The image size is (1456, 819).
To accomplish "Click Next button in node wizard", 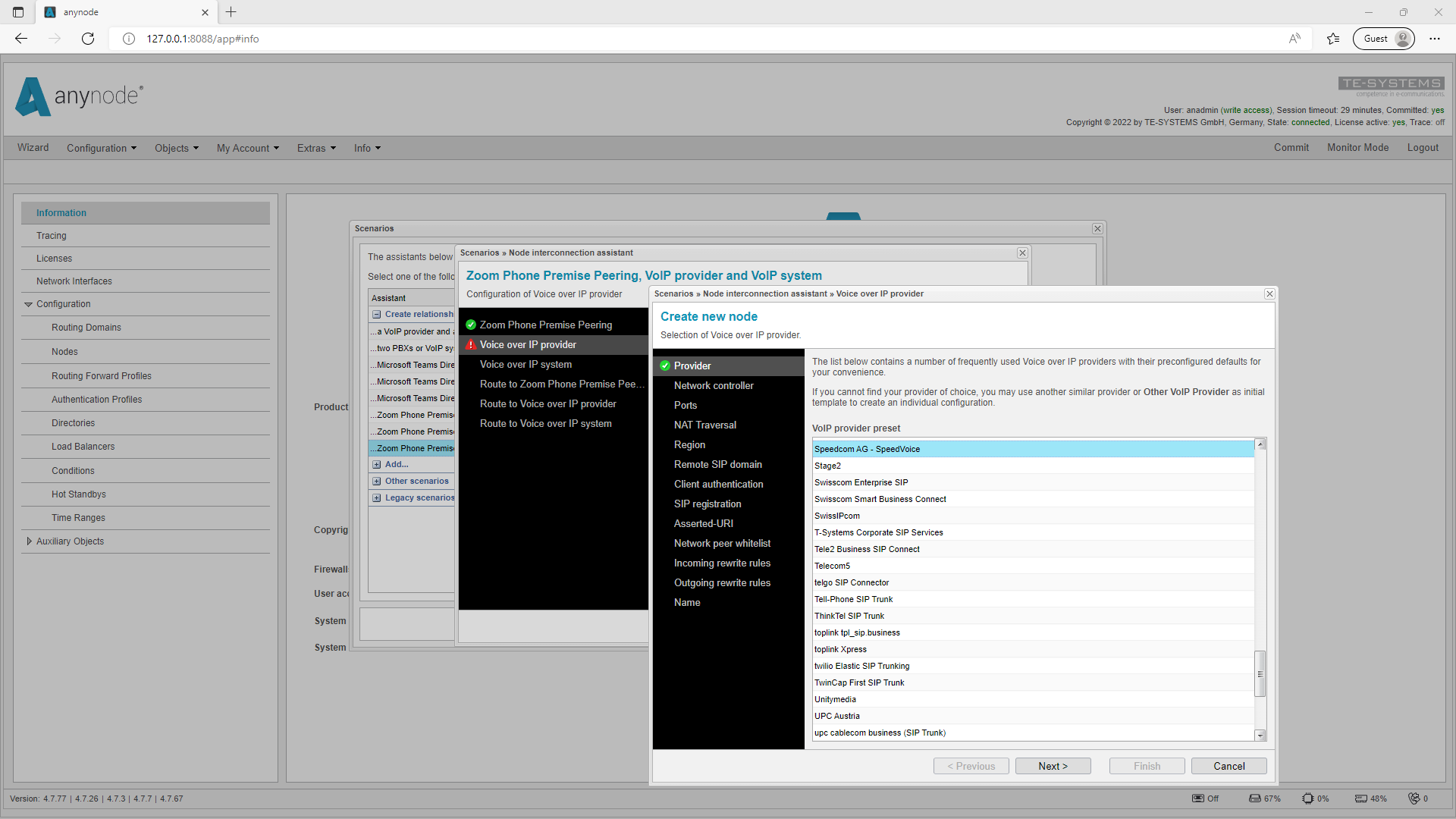I will (x=1052, y=766).
